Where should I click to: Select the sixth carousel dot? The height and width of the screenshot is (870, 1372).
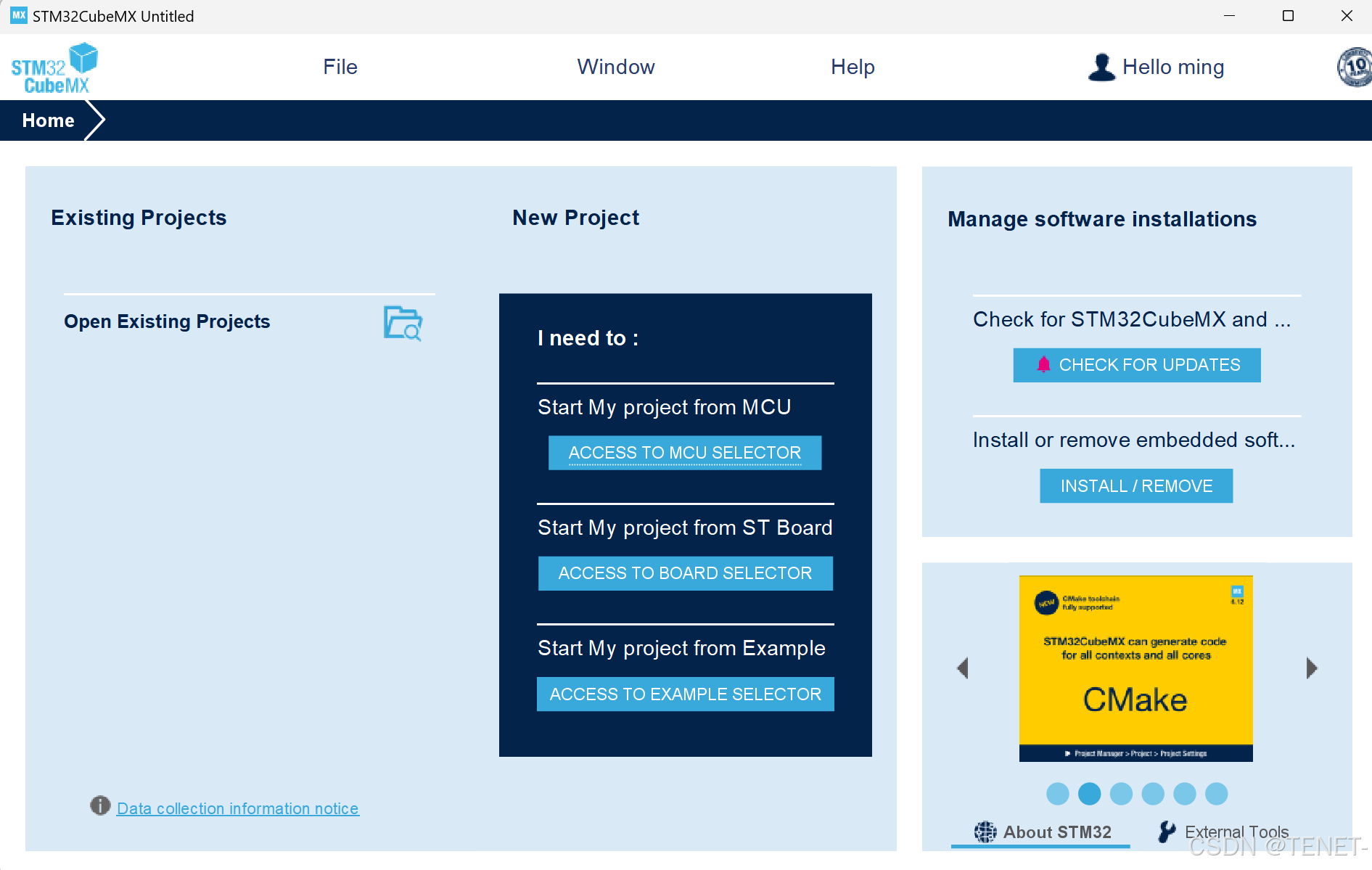[x=1217, y=794]
